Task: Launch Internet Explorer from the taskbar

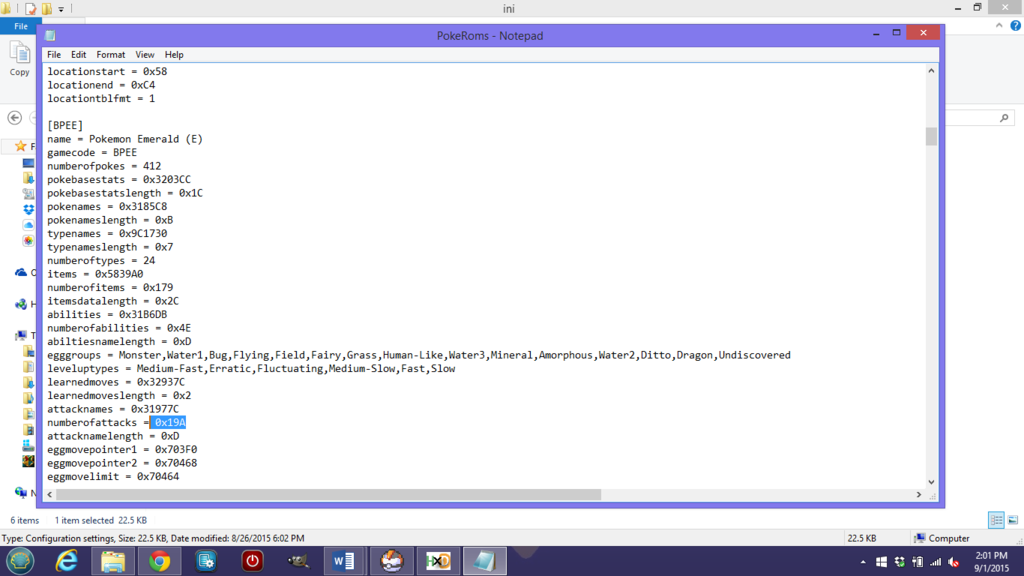Action: click(66, 561)
